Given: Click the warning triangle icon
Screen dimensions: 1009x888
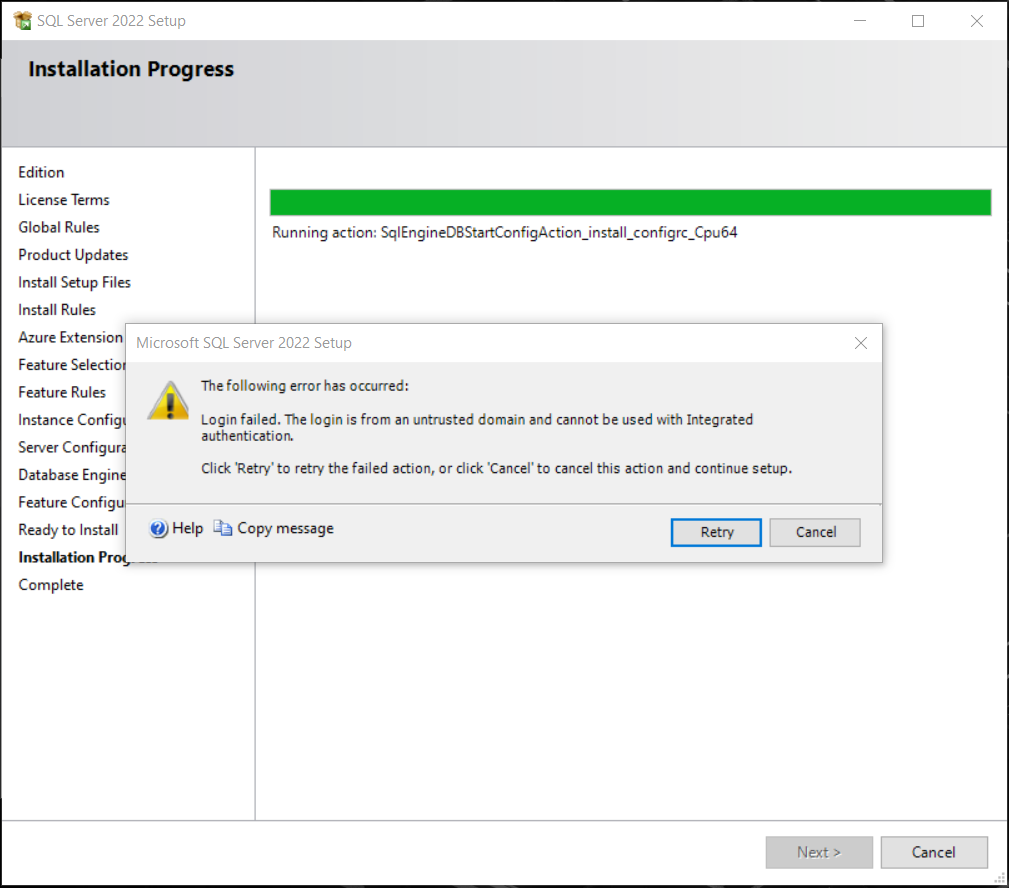Looking at the screenshot, I should 168,401.
